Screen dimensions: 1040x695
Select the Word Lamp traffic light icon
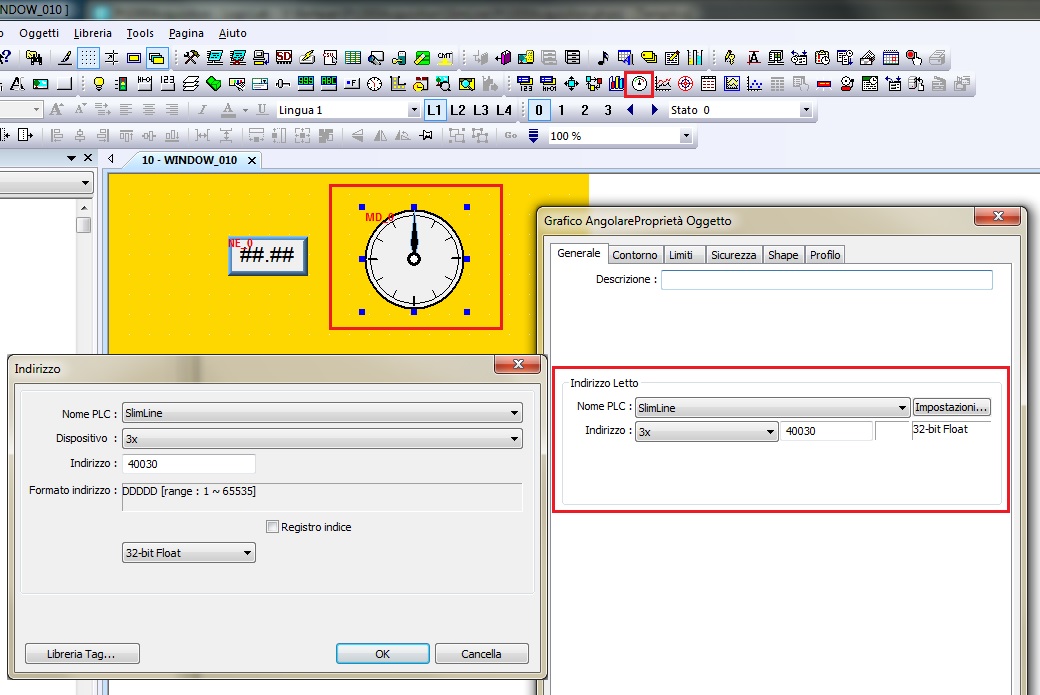click(121, 84)
